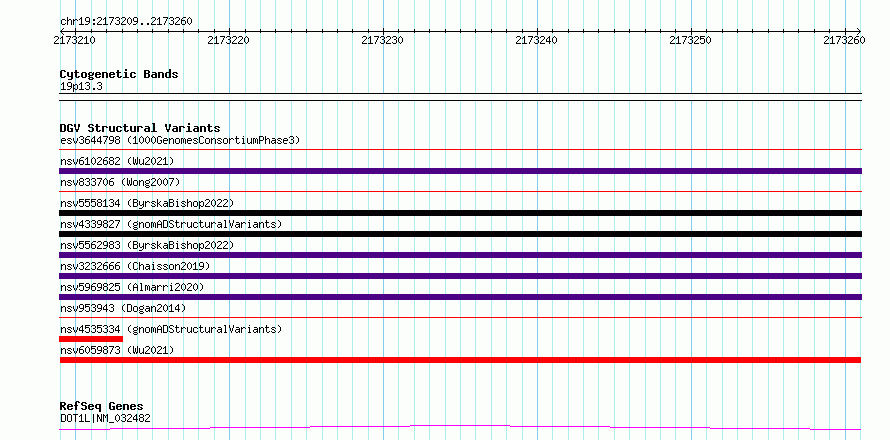The width and height of the screenshot is (890, 440).
Task: Click the black bar under nsv5558134
Action: point(460,213)
